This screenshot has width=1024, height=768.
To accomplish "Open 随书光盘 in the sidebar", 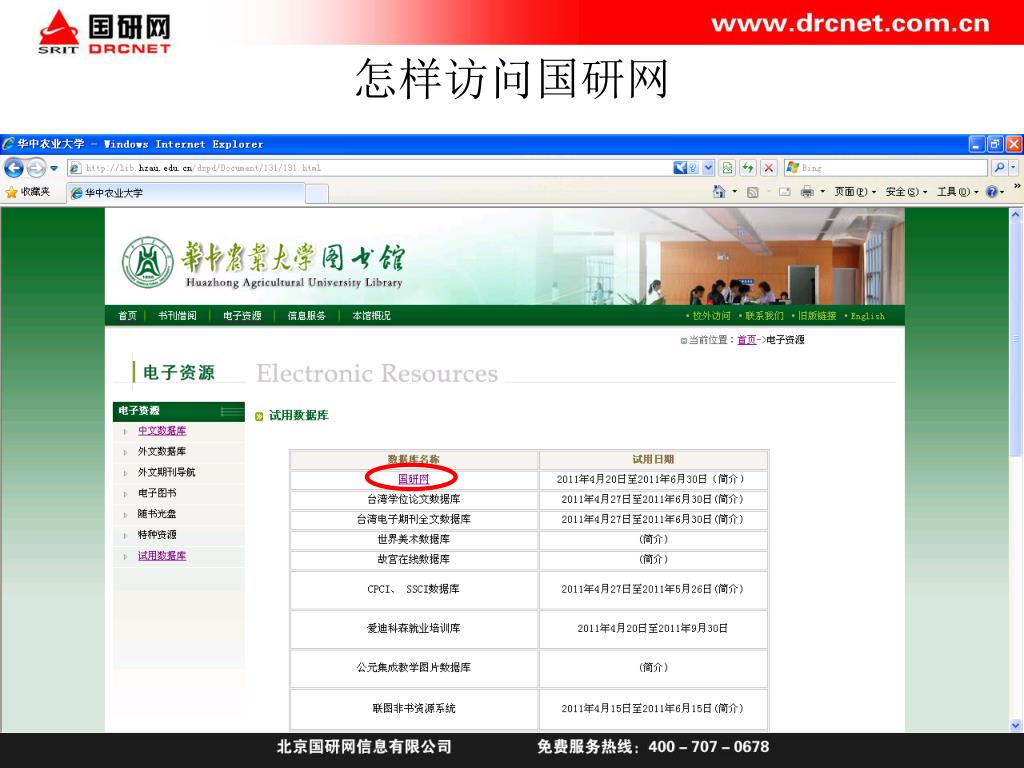I will [x=157, y=514].
